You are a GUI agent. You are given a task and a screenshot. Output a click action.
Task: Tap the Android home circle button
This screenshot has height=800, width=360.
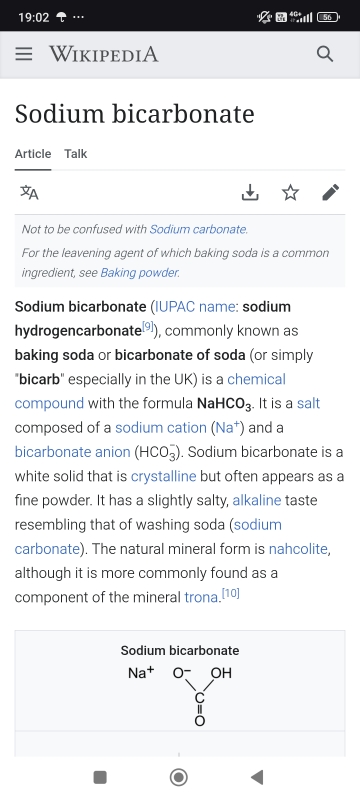coord(178,777)
